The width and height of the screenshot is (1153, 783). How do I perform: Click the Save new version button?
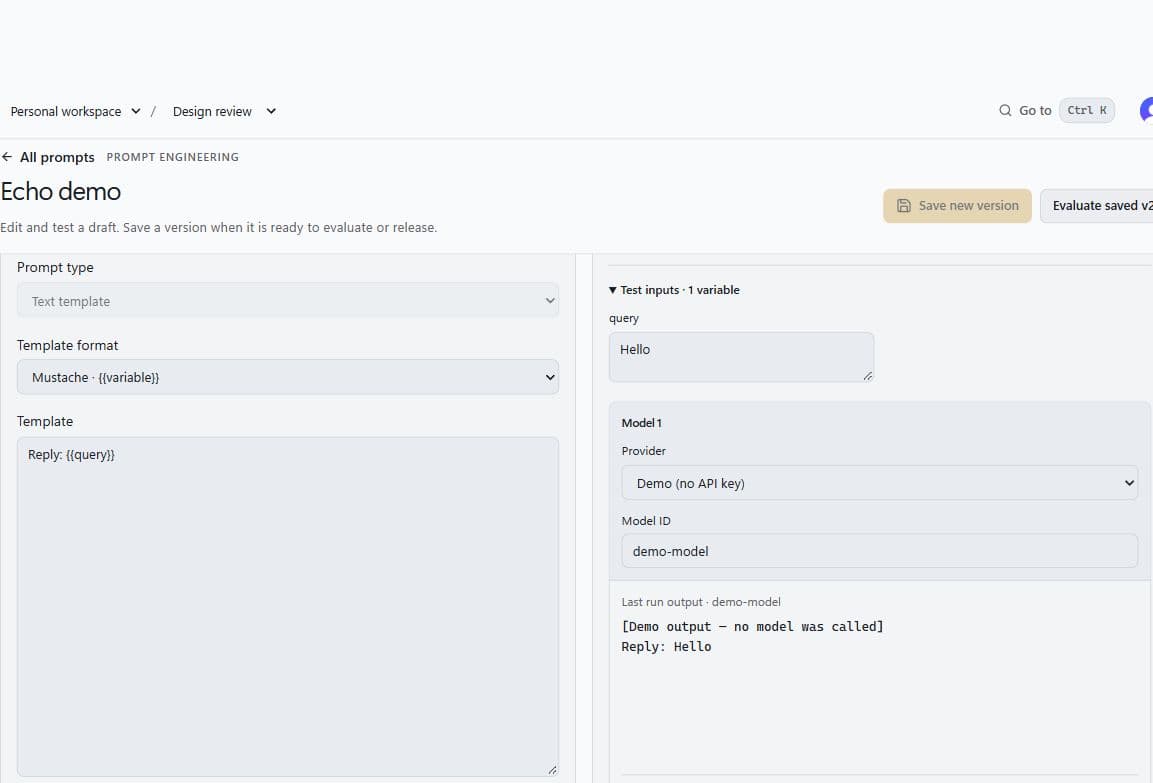pyautogui.click(x=957, y=206)
